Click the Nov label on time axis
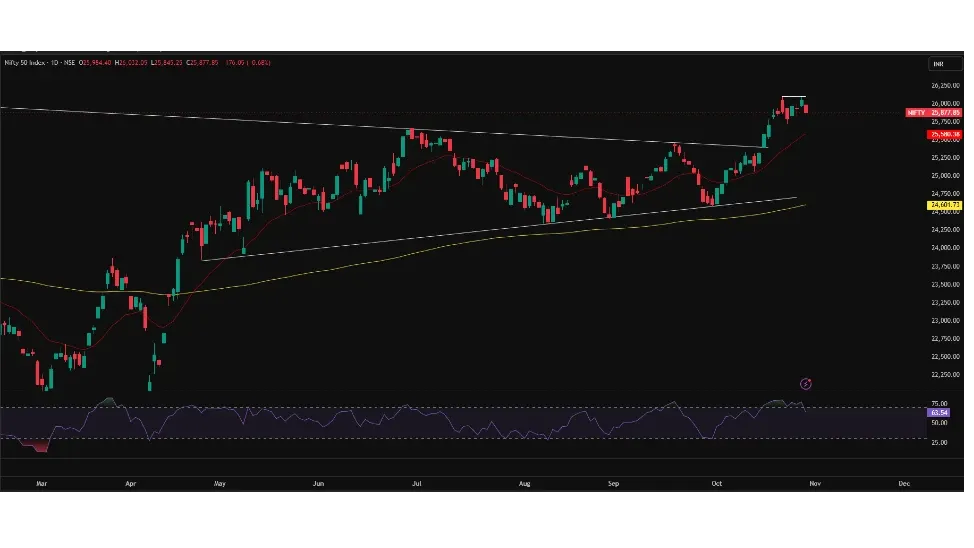Image resolution: width=974 pixels, height=548 pixels. (x=815, y=483)
